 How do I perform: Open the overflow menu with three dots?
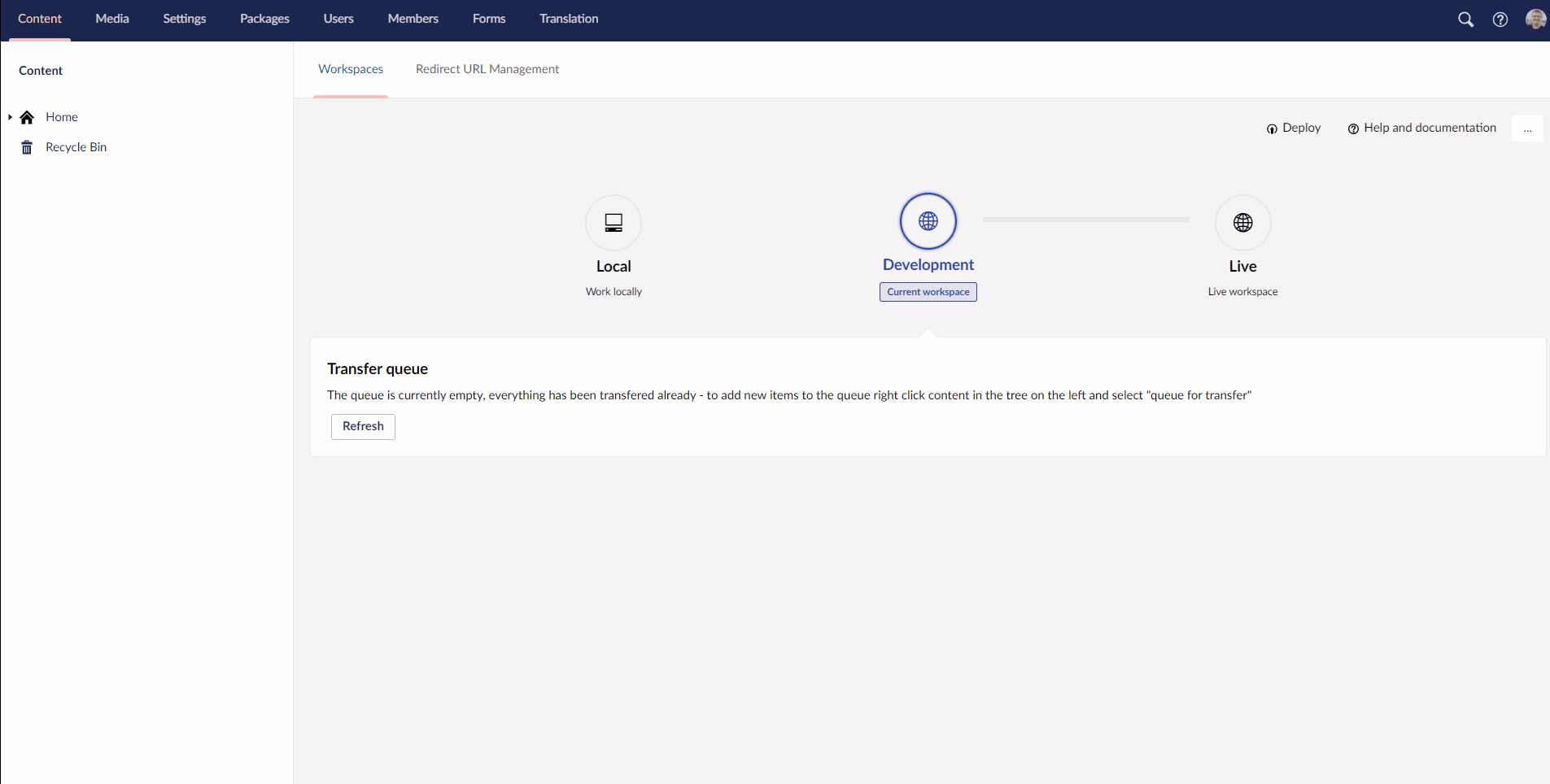(1527, 128)
